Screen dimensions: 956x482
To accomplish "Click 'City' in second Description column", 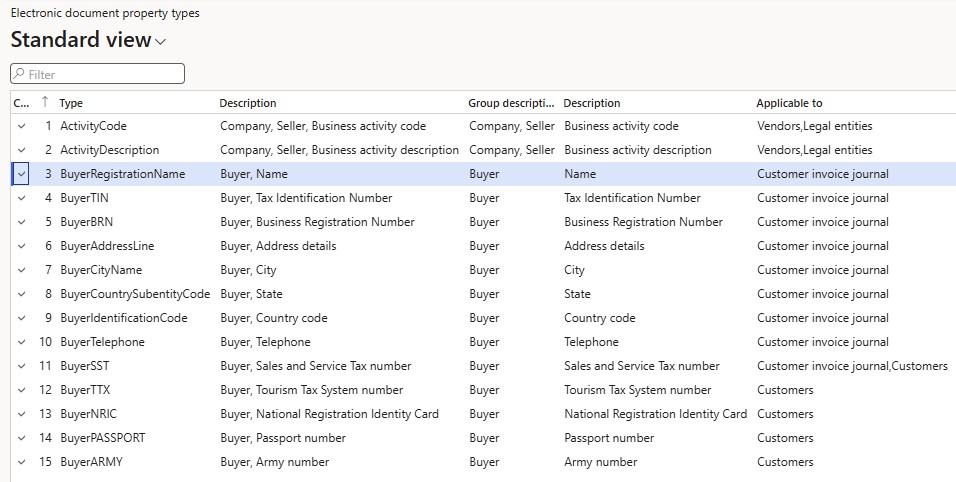I will (x=574, y=270).
